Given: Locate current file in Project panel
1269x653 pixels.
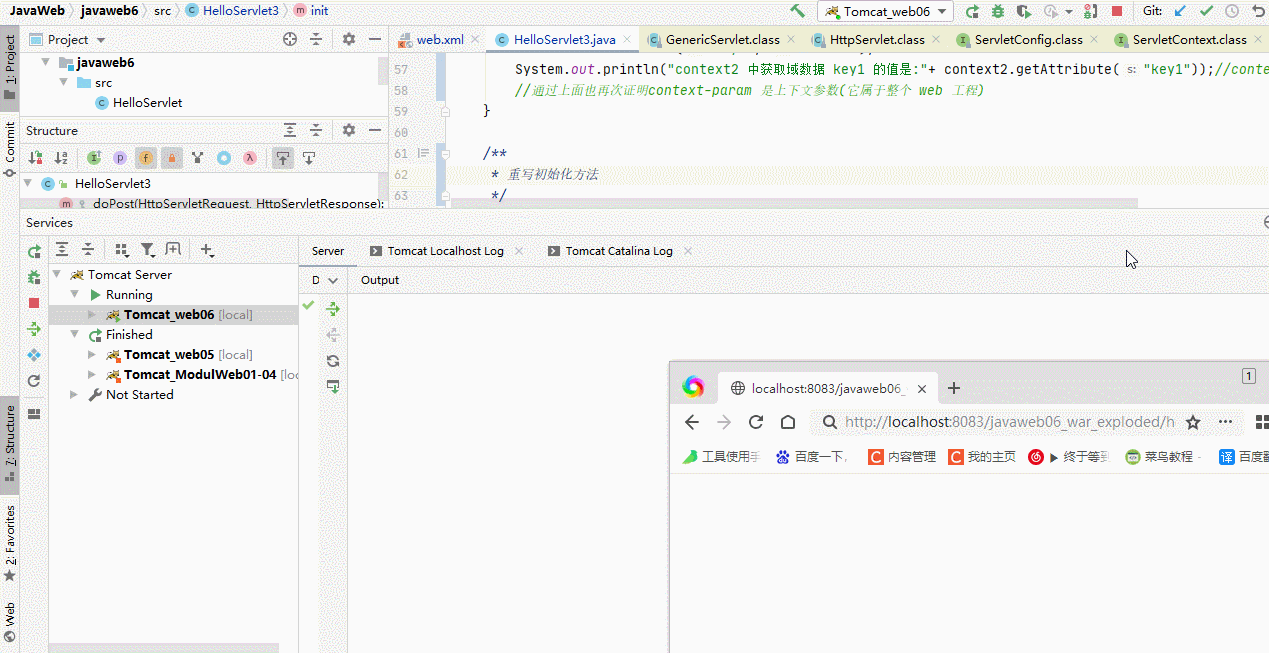Looking at the screenshot, I should point(290,39).
